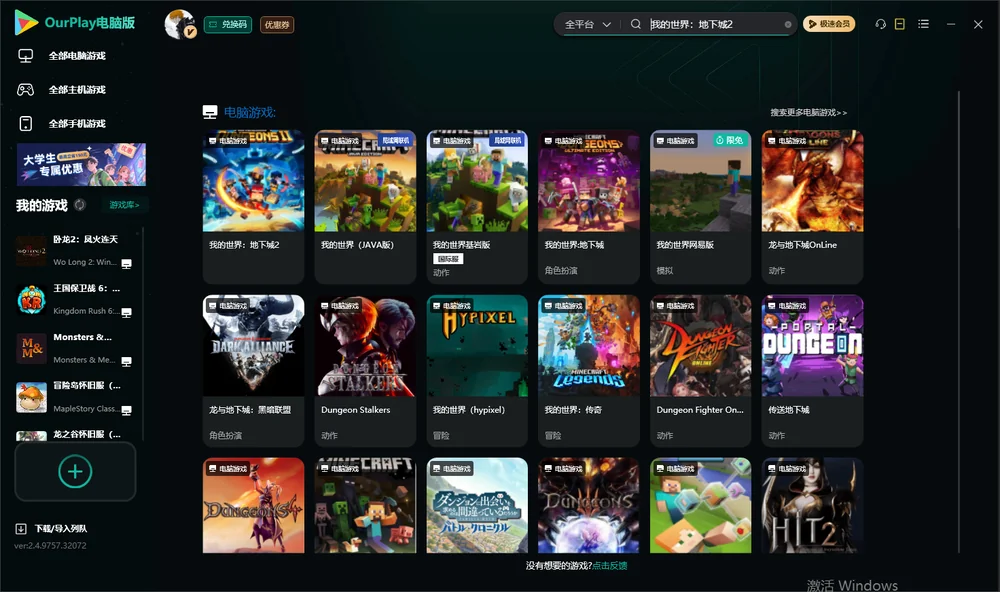
Task: Click the monitor icon beside 全部电脑游戏
Action: coord(26,56)
